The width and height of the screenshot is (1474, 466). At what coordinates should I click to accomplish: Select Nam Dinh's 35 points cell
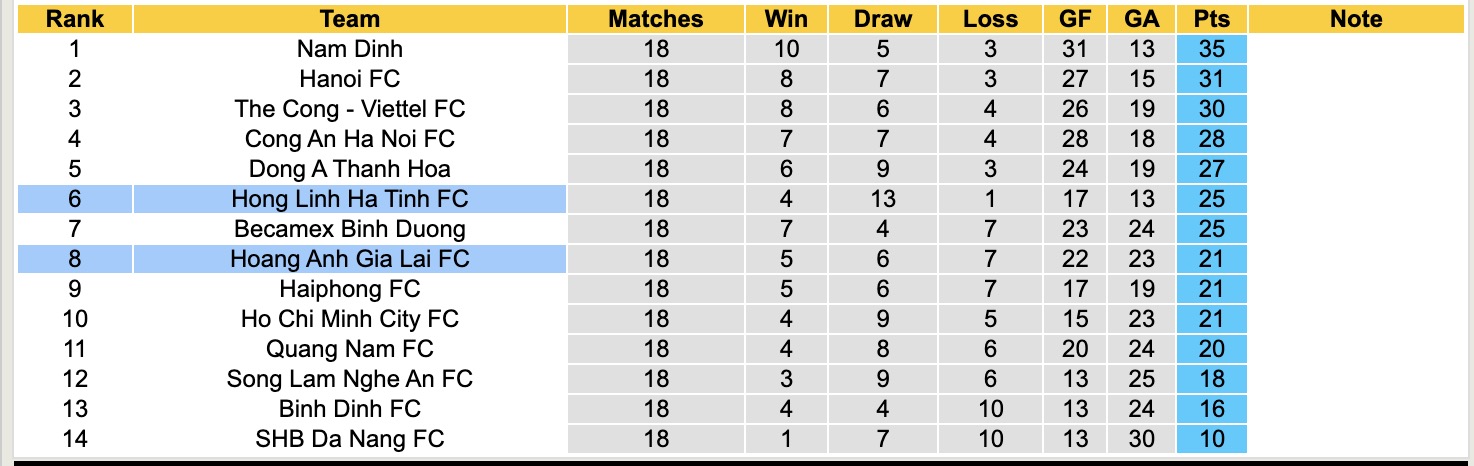point(1211,49)
